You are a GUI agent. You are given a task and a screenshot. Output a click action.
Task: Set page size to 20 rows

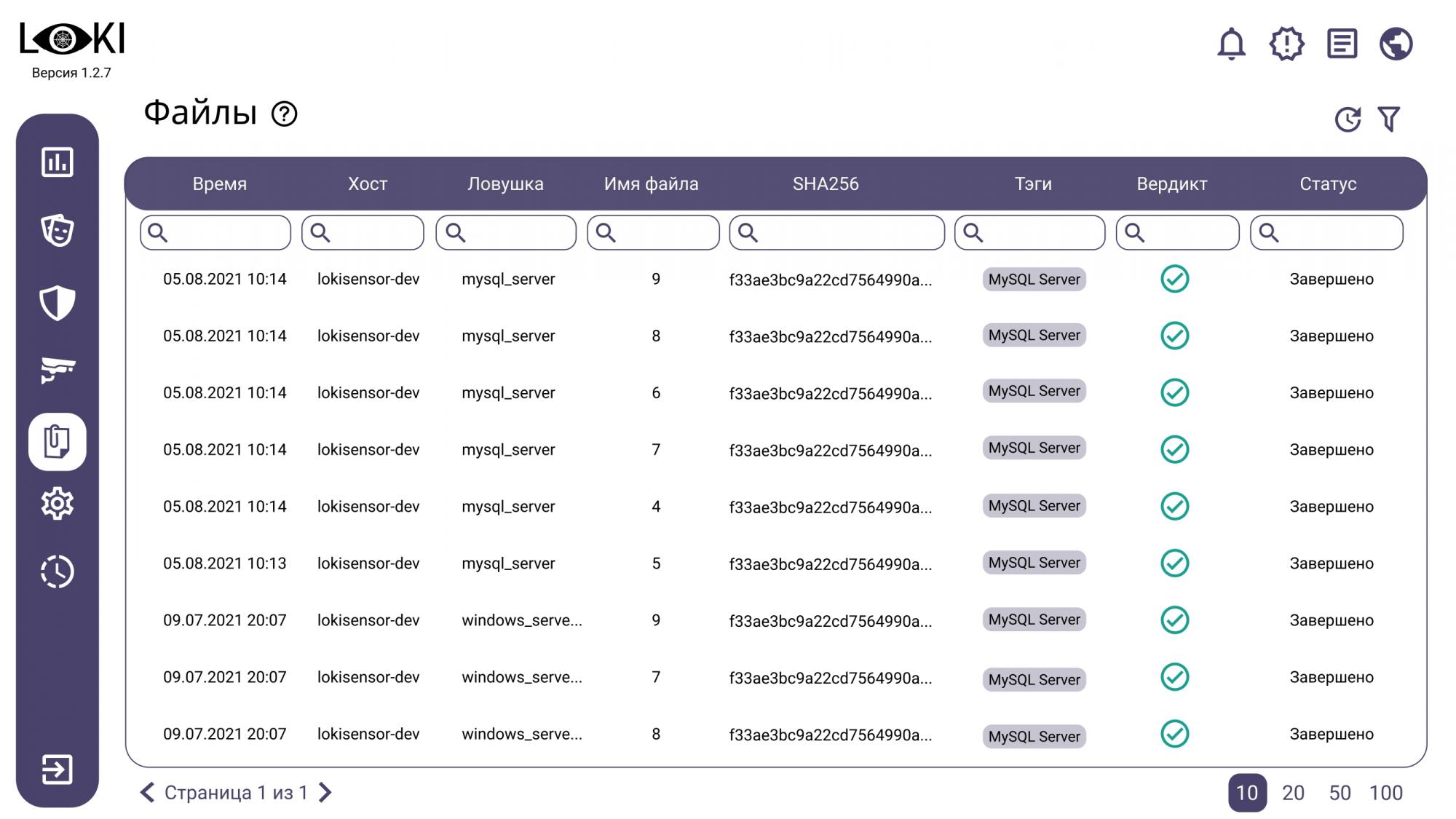pyautogui.click(x=1293, y=793)
